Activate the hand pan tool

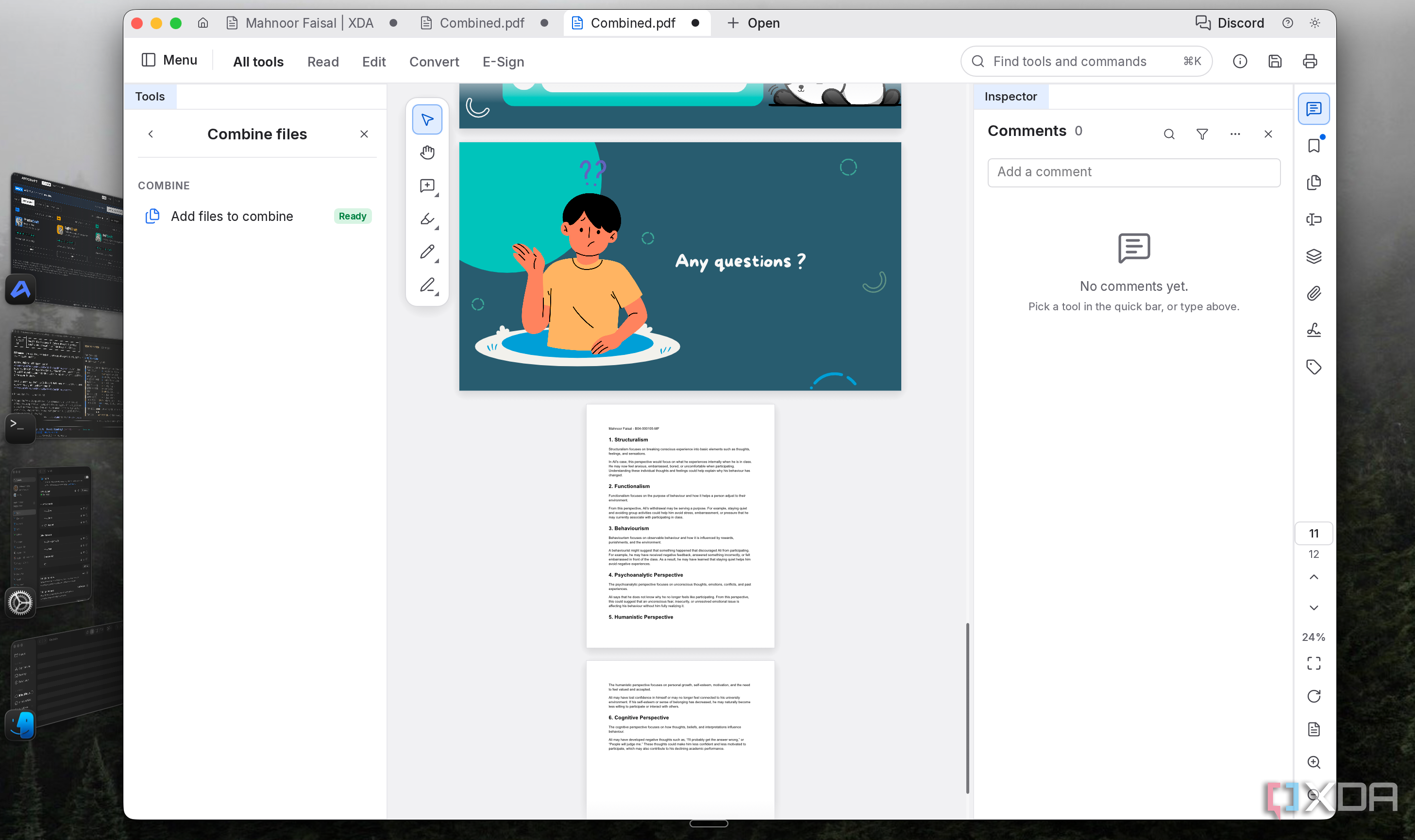point(427,152)
